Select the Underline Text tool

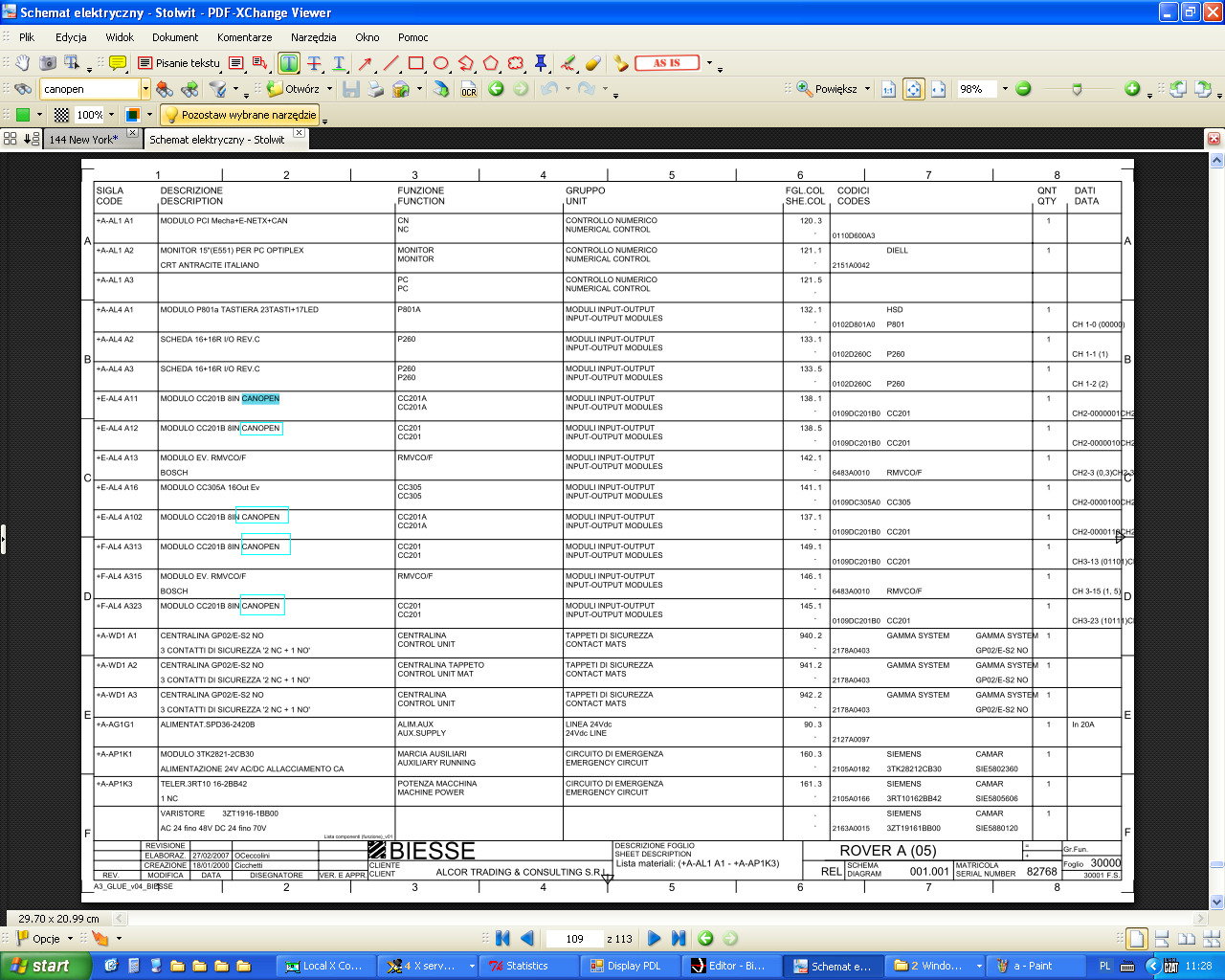(339, 63)
